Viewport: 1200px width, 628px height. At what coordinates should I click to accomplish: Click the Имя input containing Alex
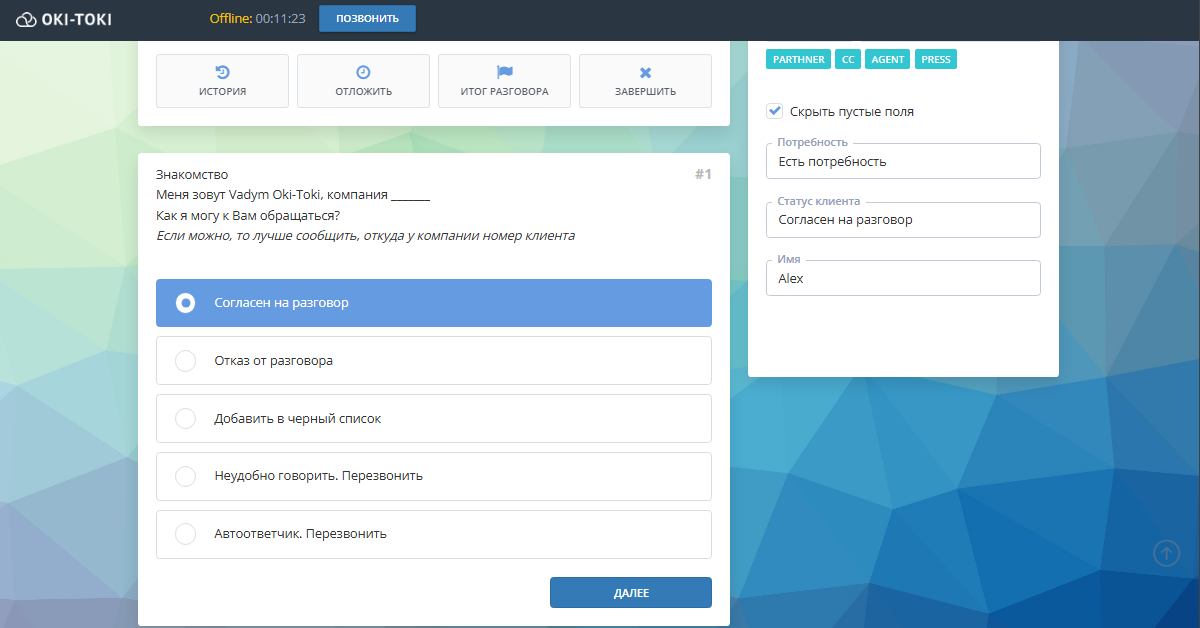click(x=903, y=278)
